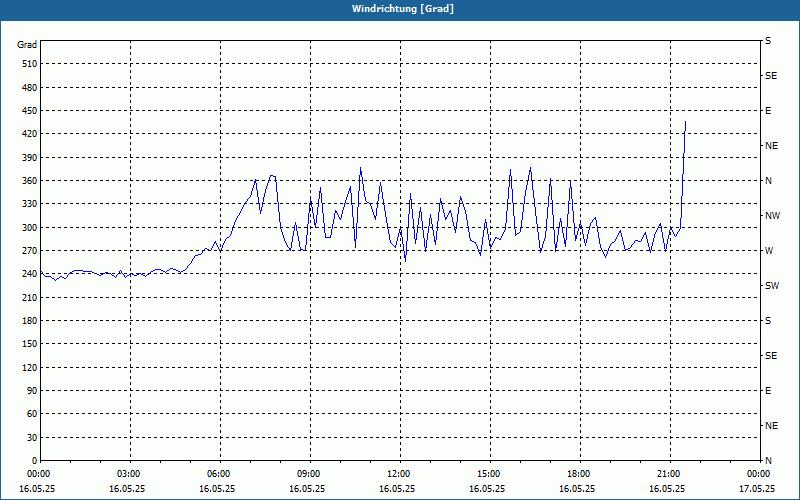Click the y-axis value 270
The width and height of the screenshot is (800, 500).
coord(30,251)
